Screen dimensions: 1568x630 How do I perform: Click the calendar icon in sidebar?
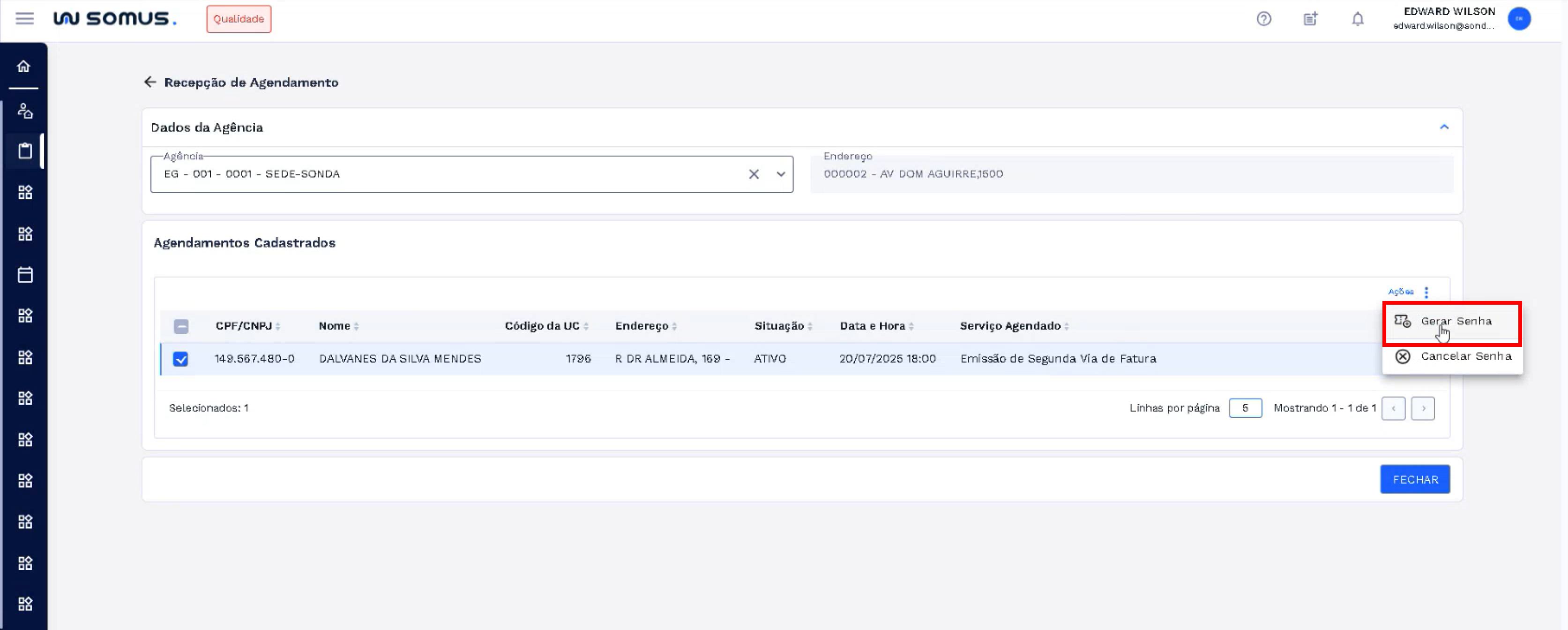tap(25, 275)
